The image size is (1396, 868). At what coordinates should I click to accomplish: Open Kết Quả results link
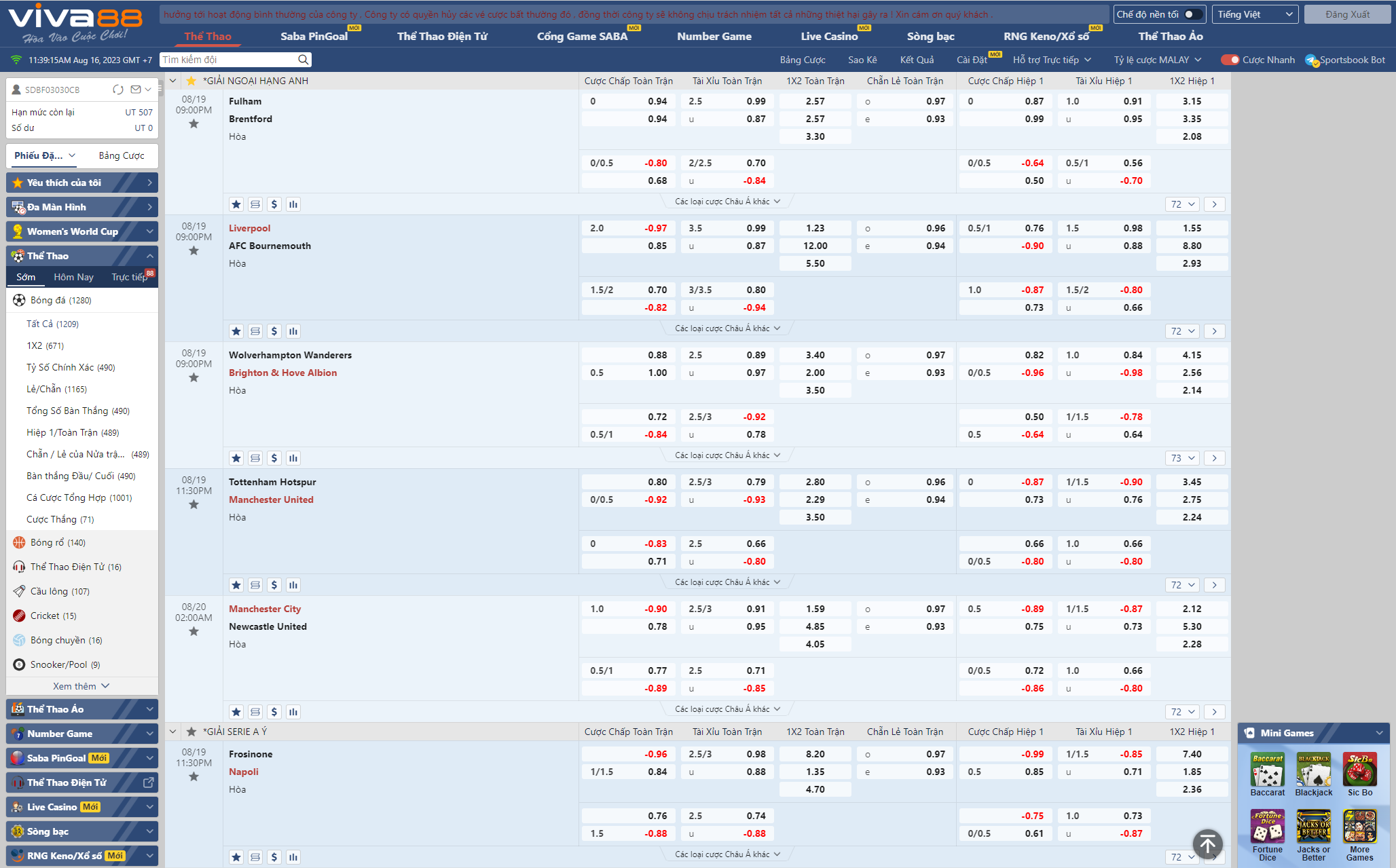pos(917,60)
